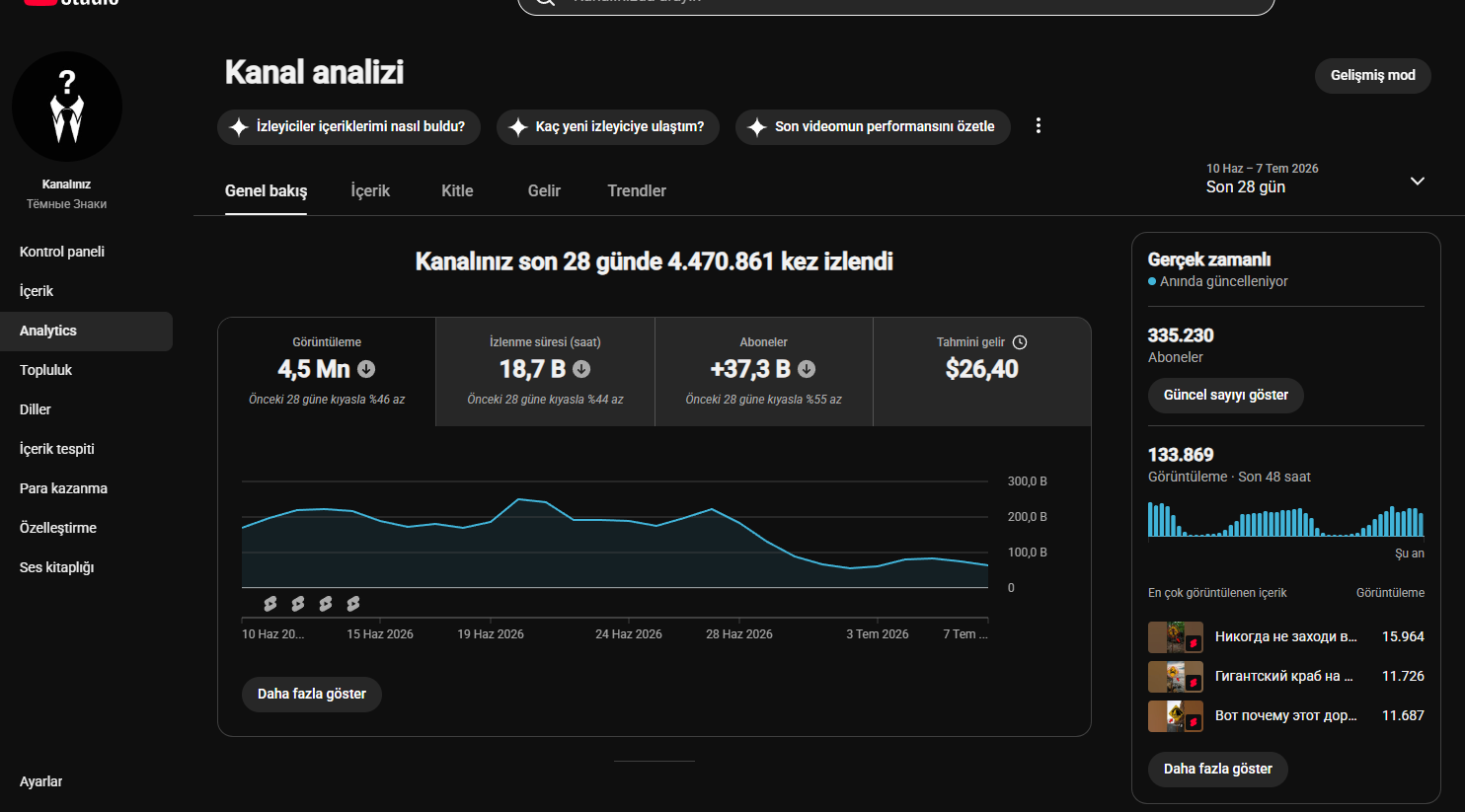
Task: Open the Kitle tab
Action: [x=457, y=191]
